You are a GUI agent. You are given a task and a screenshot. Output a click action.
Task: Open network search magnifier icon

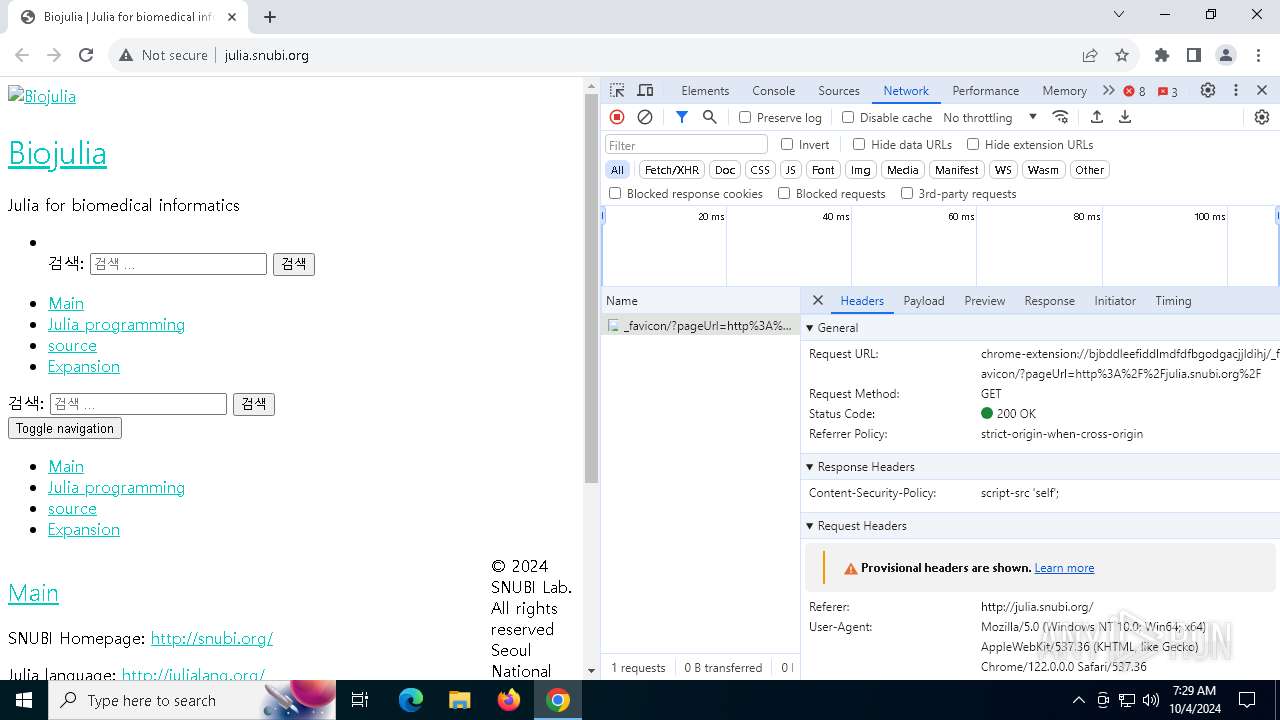[710, 117]
